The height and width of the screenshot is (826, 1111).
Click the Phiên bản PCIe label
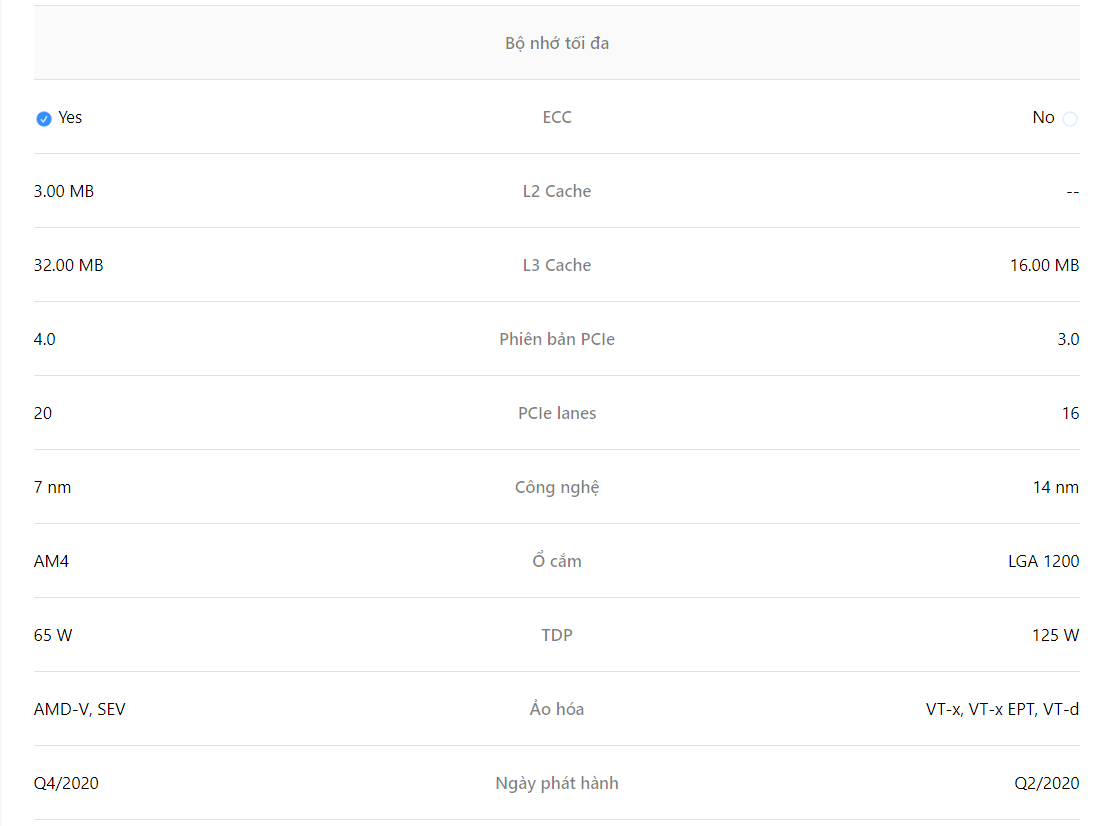[557, 339]
